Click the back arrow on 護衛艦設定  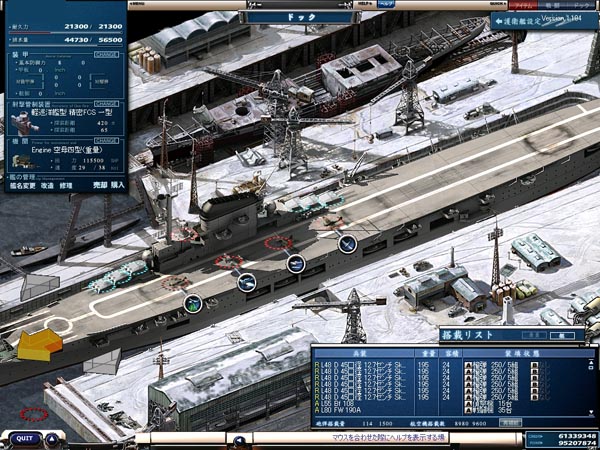click(500, 21)
